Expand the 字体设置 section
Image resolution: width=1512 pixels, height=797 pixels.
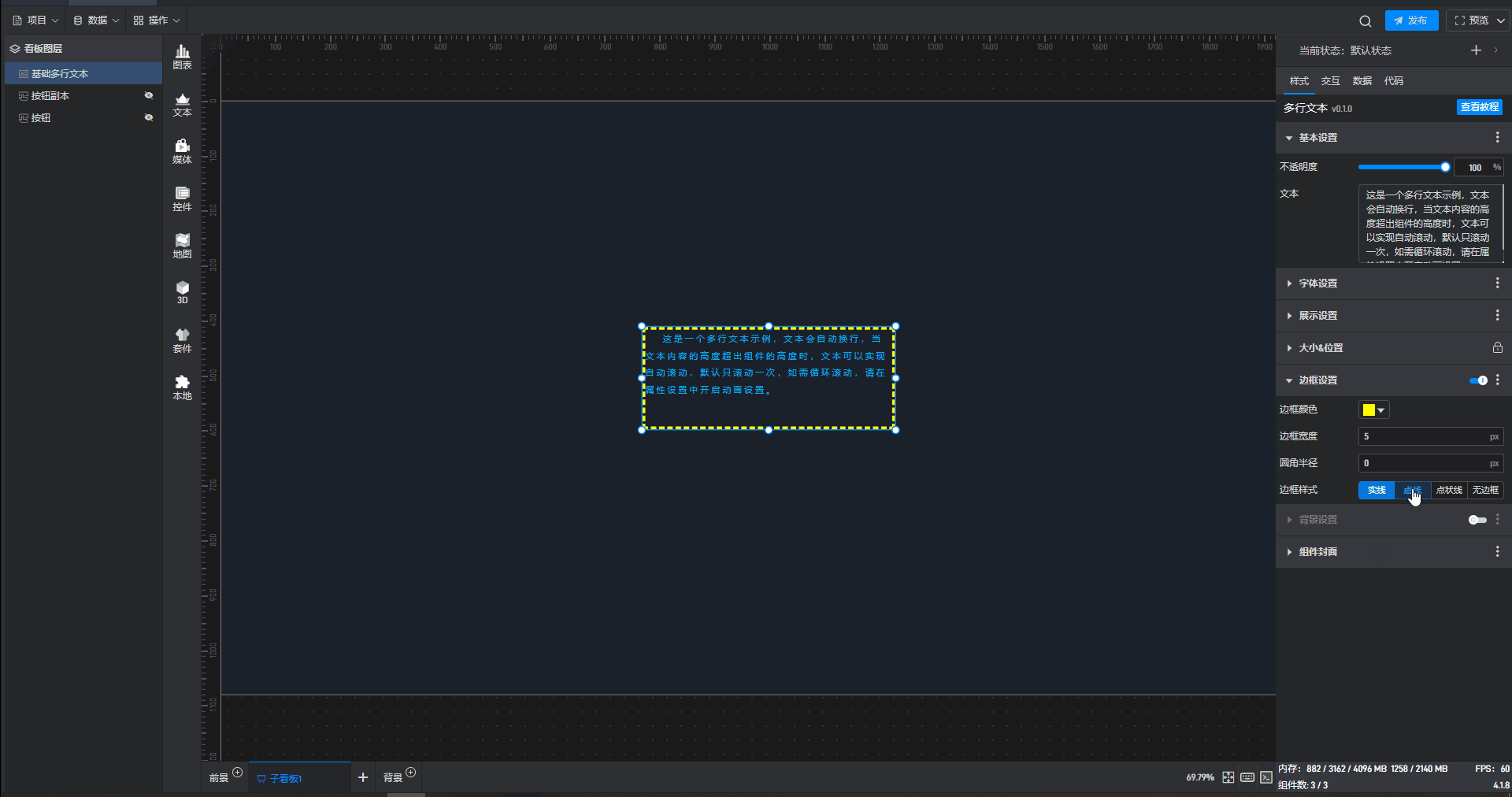(x=1317, y=284)
